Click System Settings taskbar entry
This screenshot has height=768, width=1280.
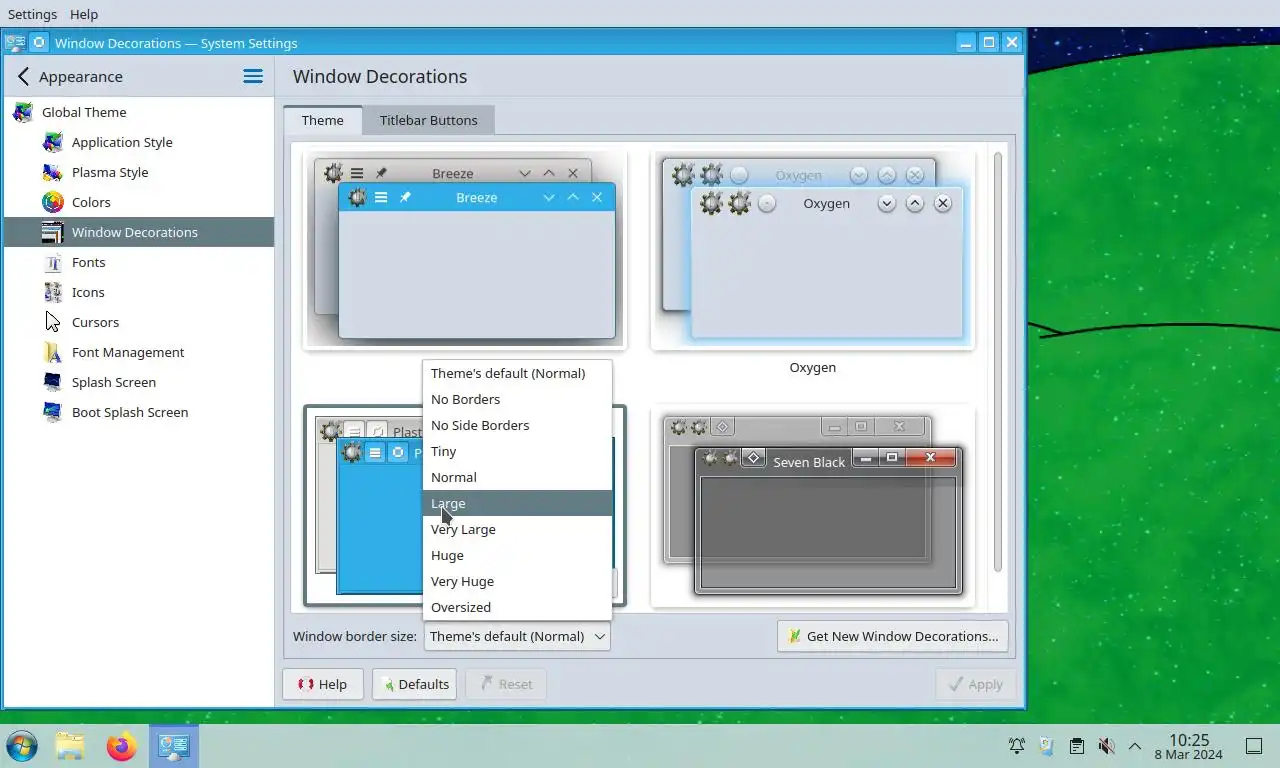(174, 746)
